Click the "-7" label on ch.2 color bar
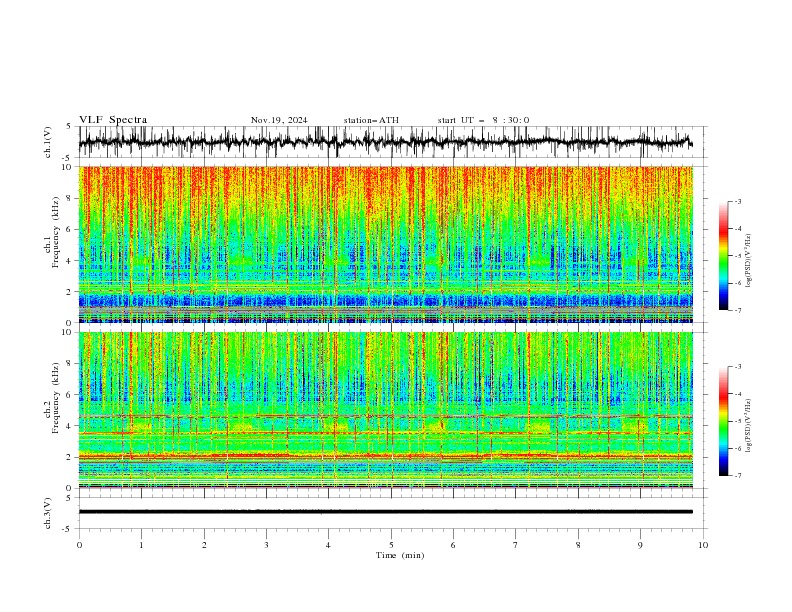 click(x=737, y=476)
